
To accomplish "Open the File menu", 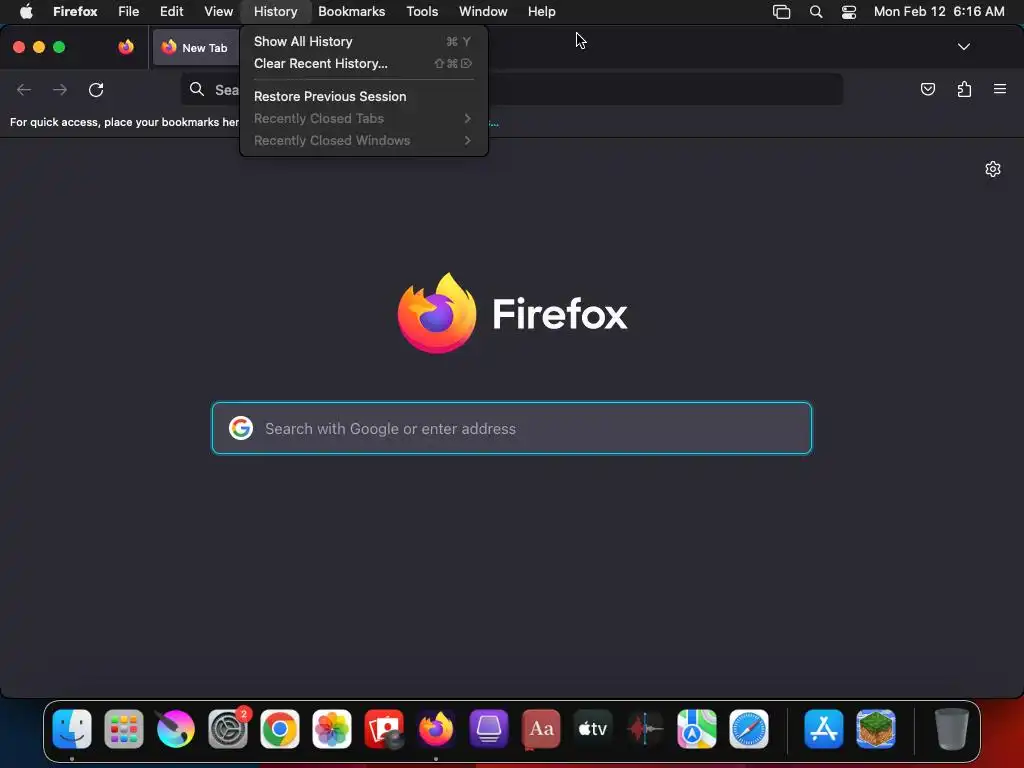I will click(128, 11).
